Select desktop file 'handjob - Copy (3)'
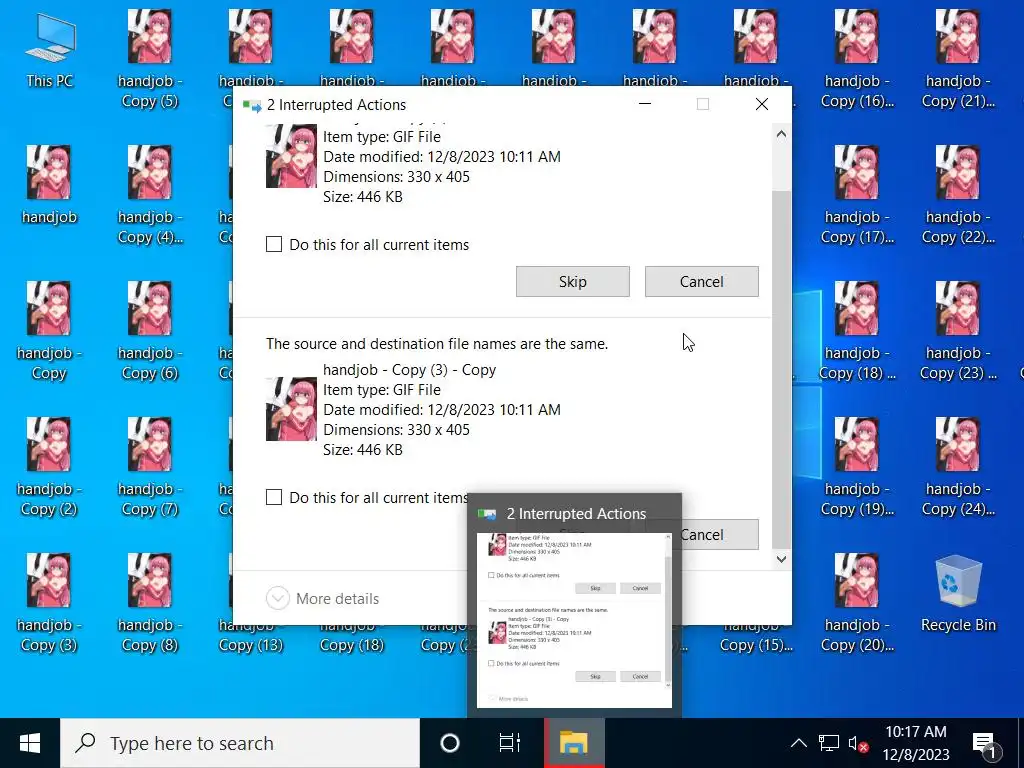Image resolution: width=1024 pixels, height=768 pixels. click(49, 602)
